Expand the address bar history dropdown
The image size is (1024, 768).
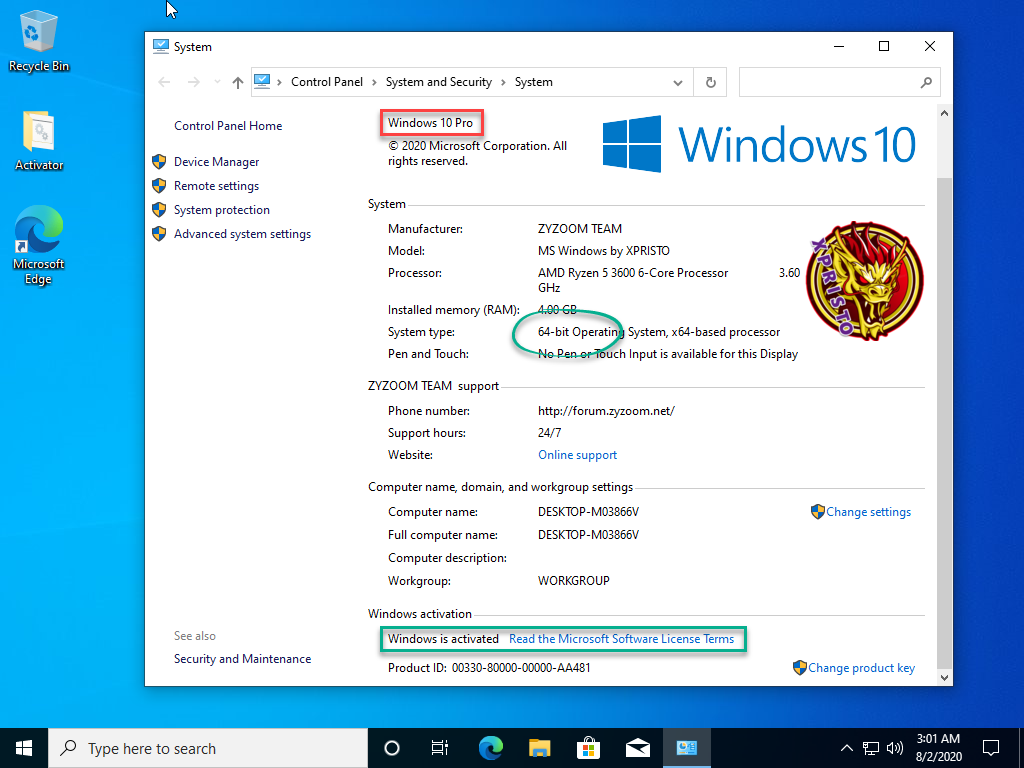click(678, 83)
